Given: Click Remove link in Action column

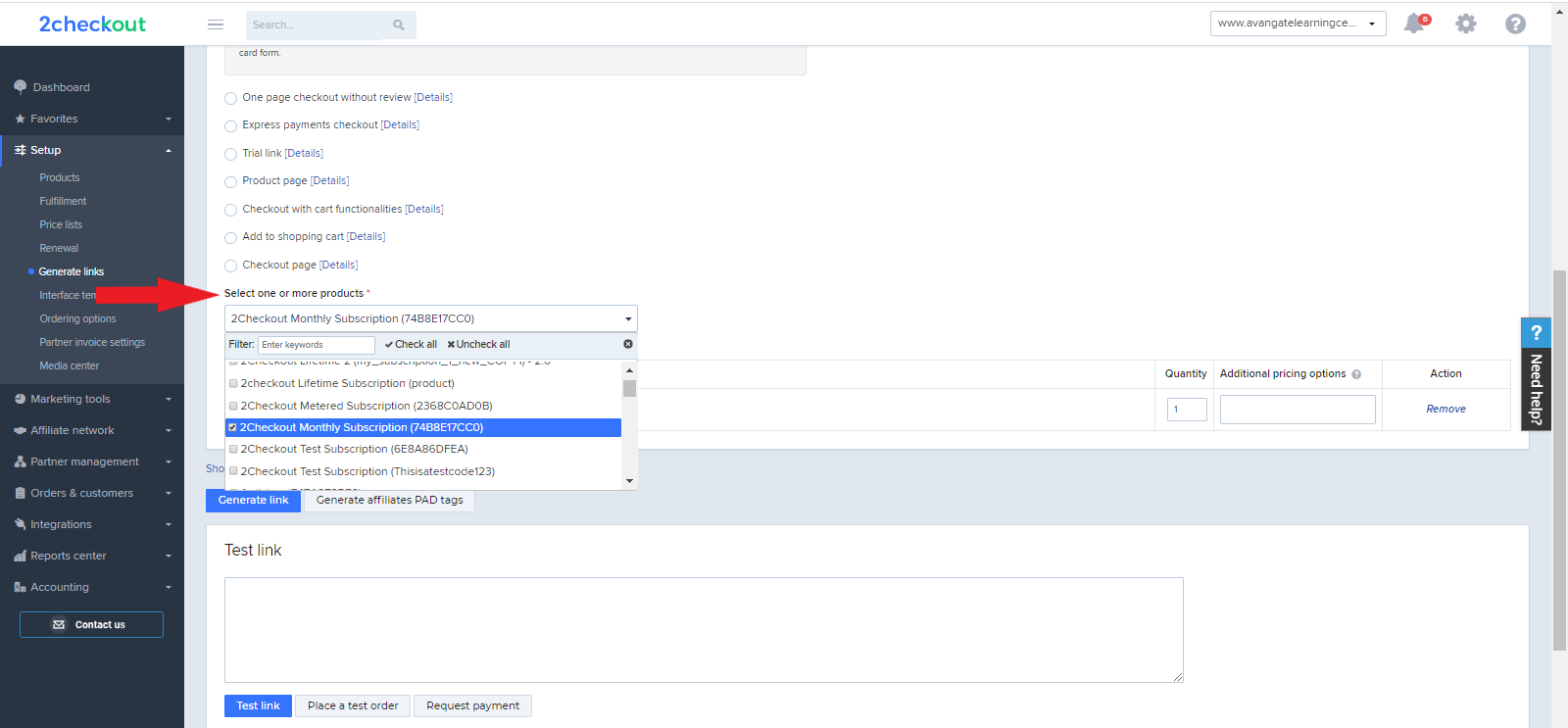Looking at the screenshot, I should [x=1445, y=410].
